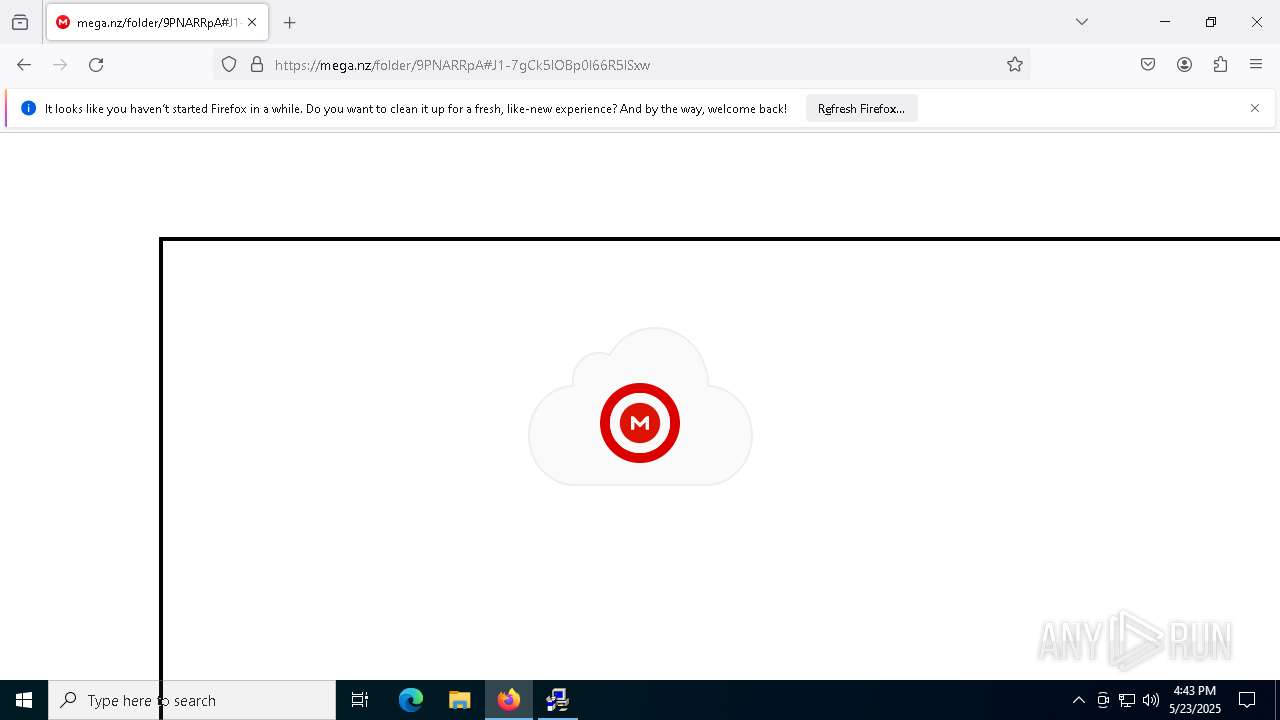Open Firefox application hamburger menu
Viewport: 1280px width, 720px height.
click(x=1256, y=65)
